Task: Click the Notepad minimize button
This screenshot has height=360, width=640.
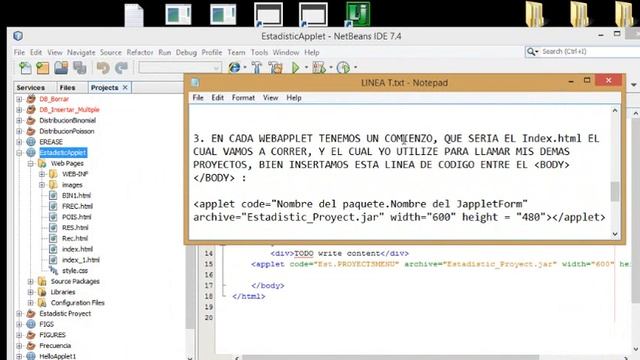Action: [x=571, y=81]
